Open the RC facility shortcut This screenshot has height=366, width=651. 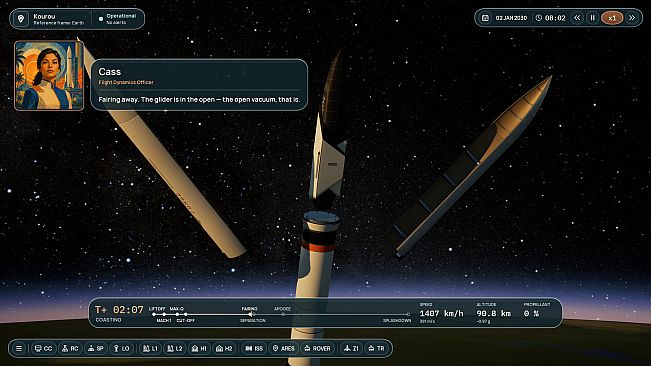(x=70, y=349)
